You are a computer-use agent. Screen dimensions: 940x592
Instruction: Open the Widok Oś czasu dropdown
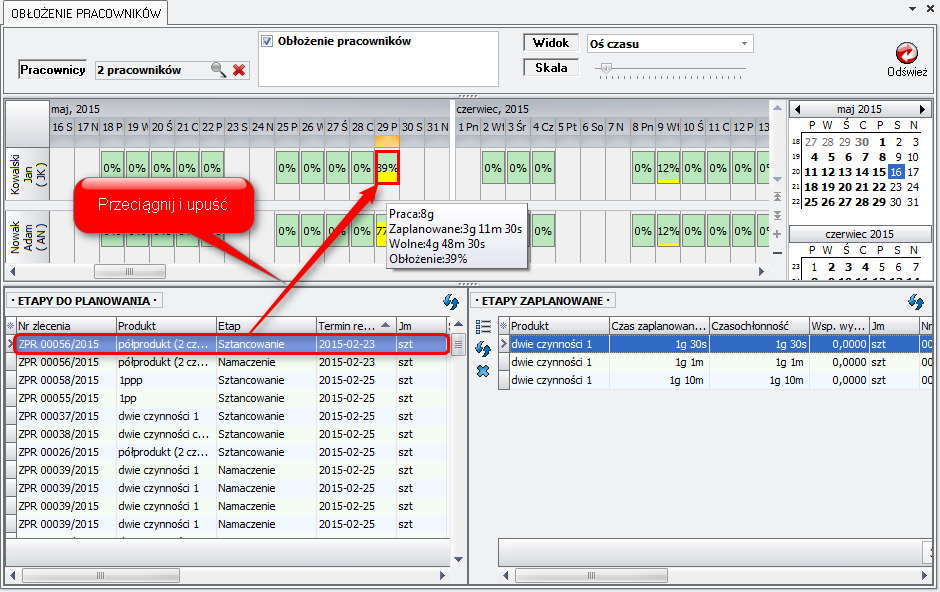click(744, 44)
